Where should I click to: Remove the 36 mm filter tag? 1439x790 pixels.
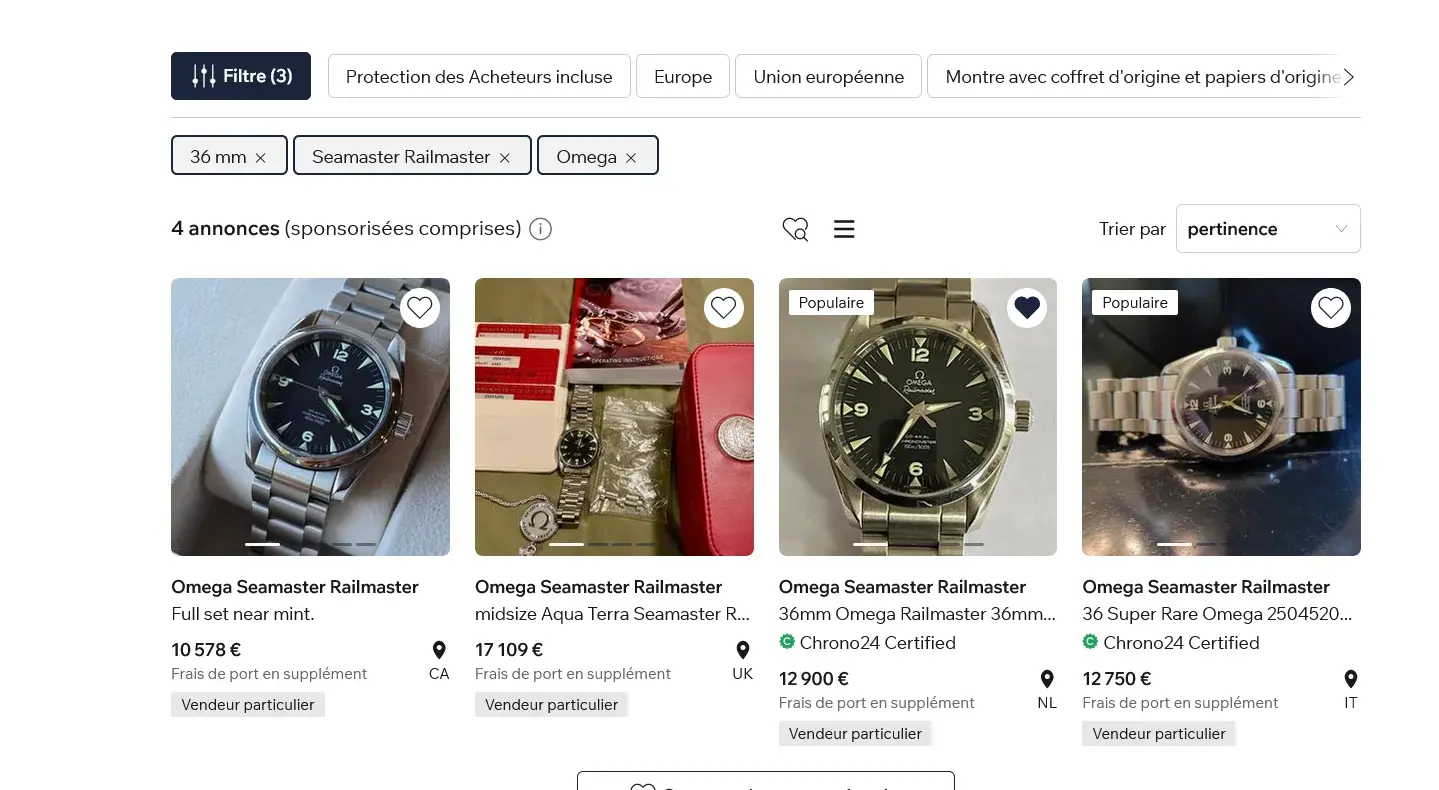[259, 156]
